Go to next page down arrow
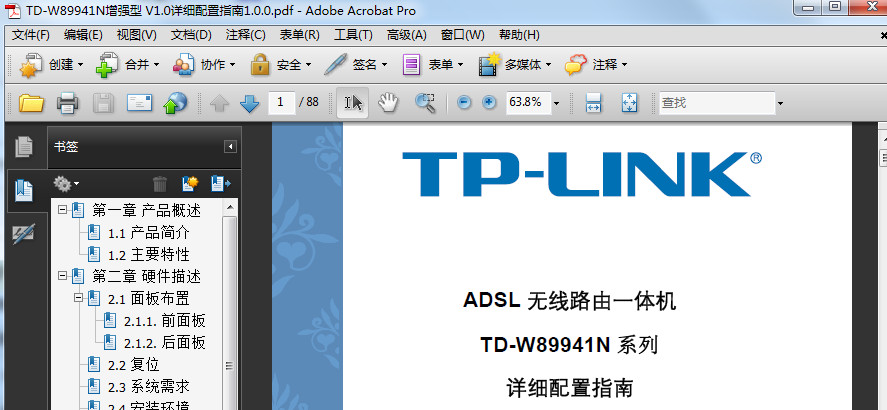The height and width of the screenshot is (410, 887). [249, 103]
